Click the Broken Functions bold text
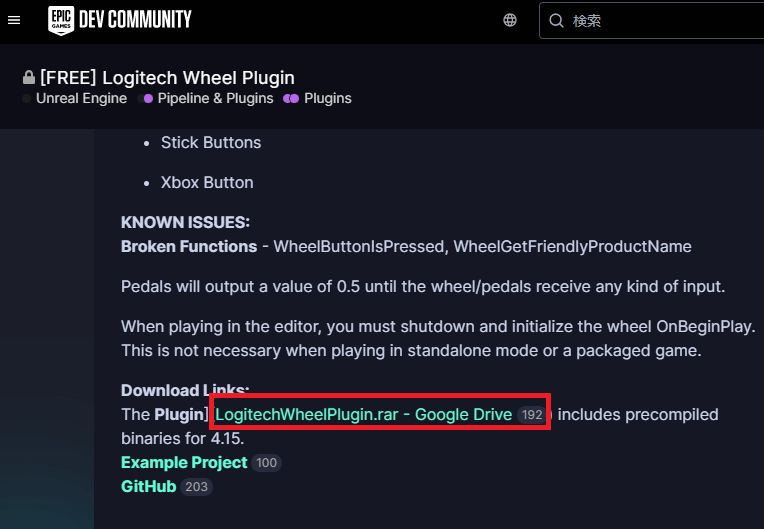 click(x=189, y=246)
